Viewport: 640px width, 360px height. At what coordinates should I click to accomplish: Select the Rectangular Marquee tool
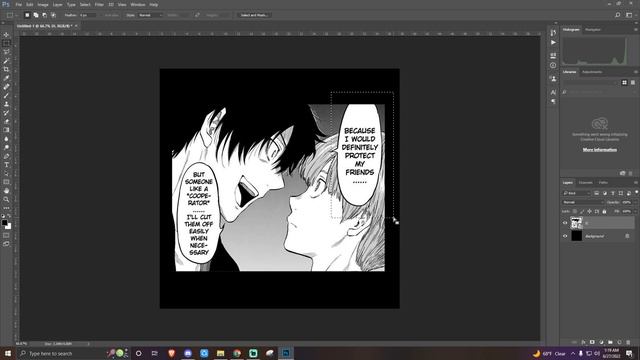click(6, 43)
